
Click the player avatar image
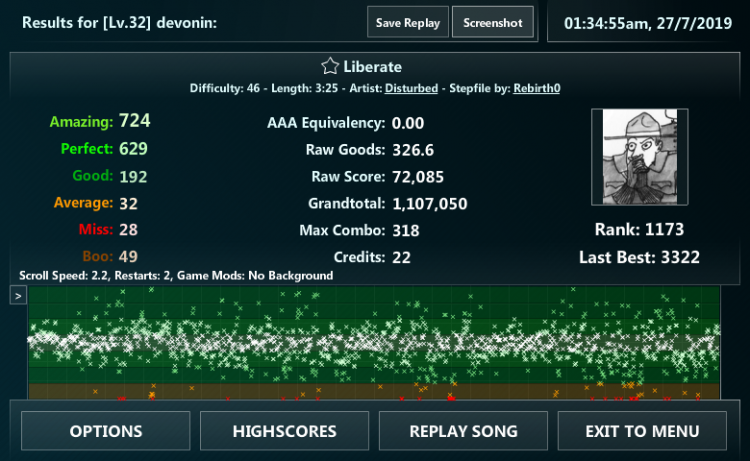(639, 157)
